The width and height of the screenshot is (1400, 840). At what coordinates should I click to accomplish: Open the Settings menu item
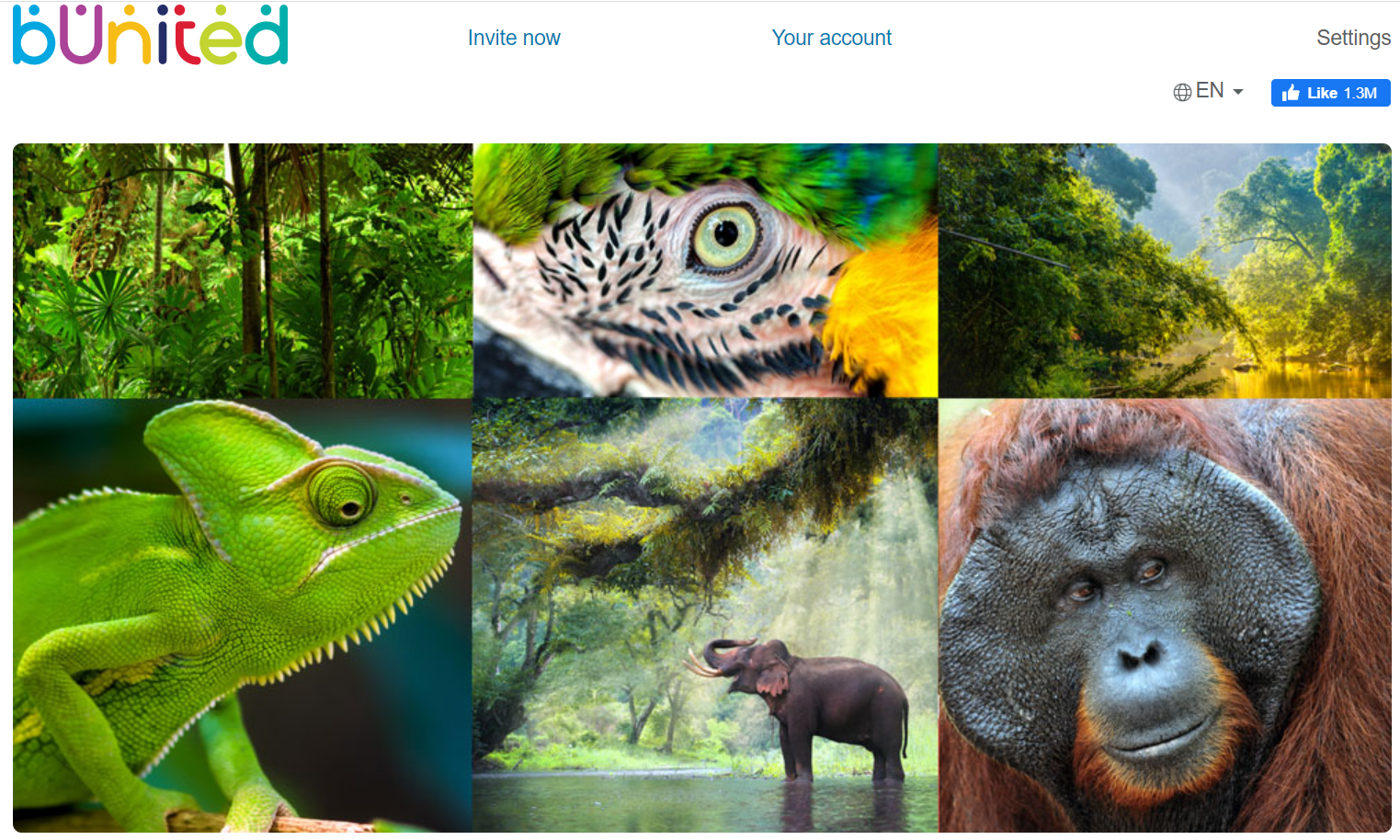pos(1353,38)
